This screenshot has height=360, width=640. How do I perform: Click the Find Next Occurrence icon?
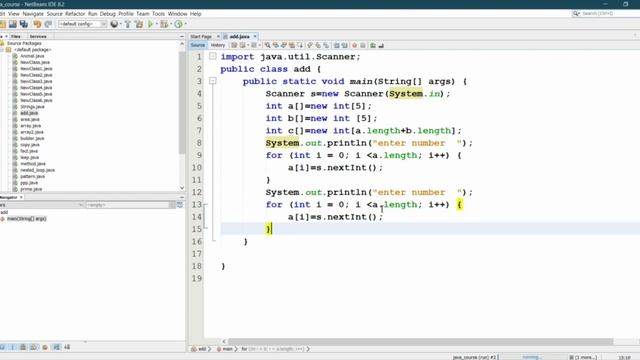(x=284, y=45)
